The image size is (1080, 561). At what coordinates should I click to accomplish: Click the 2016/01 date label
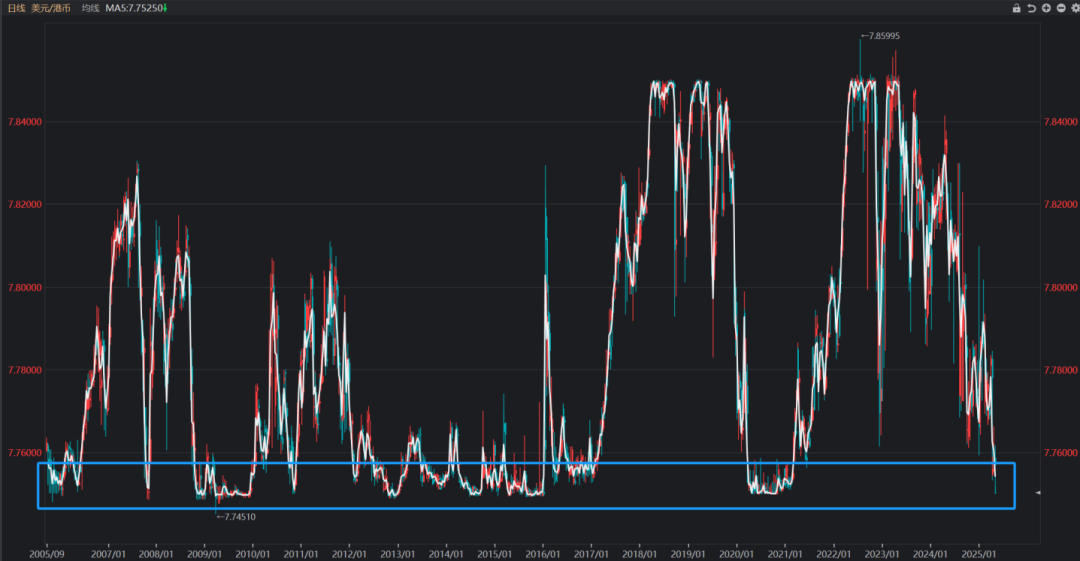point(542,554)
